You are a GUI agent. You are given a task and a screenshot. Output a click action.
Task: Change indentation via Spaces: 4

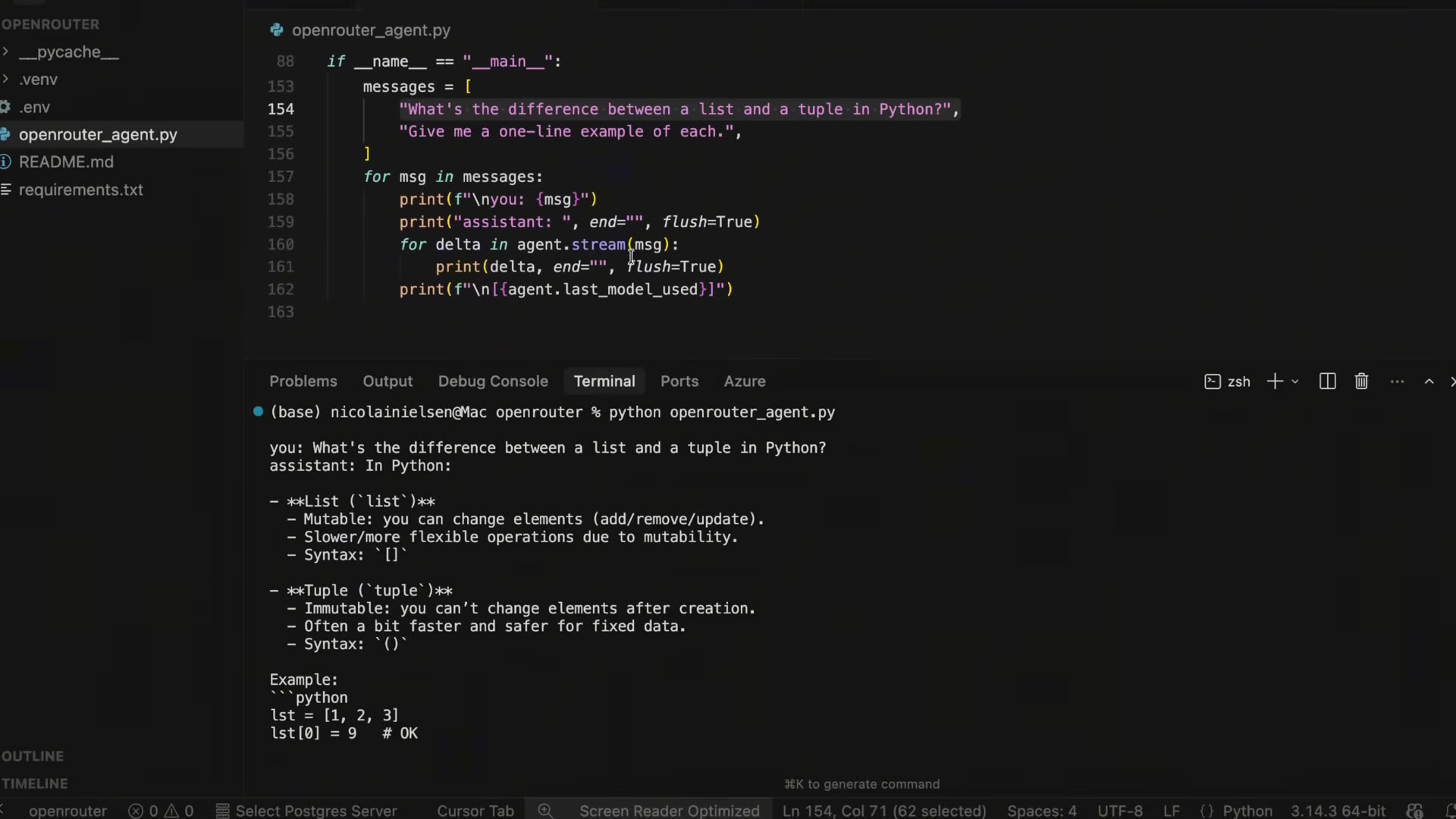(x=1042, y=811)
